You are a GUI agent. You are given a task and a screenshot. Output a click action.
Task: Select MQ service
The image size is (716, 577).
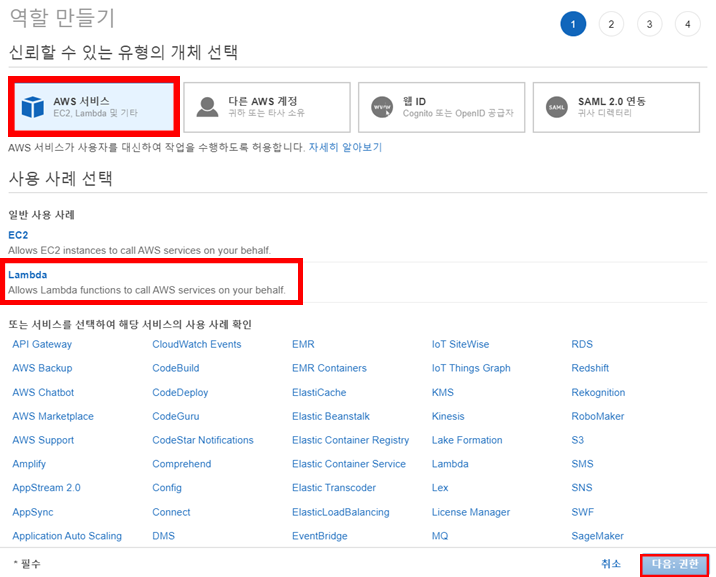[x=440, y=536]
